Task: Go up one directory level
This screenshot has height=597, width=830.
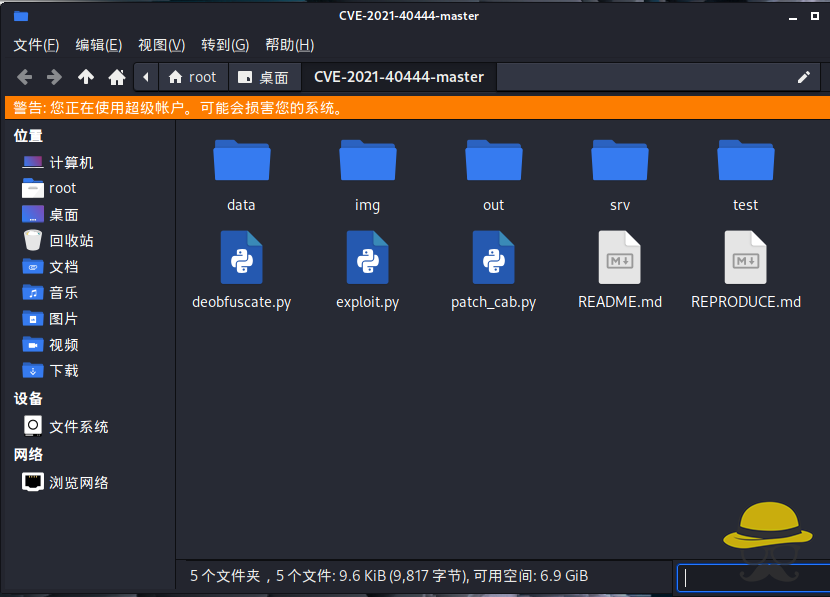Action: 87,76
